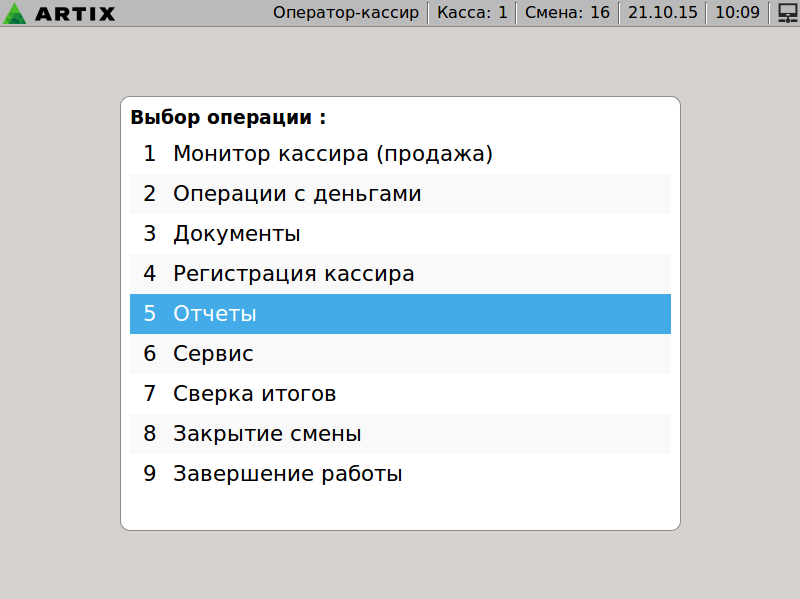Click the network status icon
The height and width of the screenshot is (599, 800).
point(786,13)
